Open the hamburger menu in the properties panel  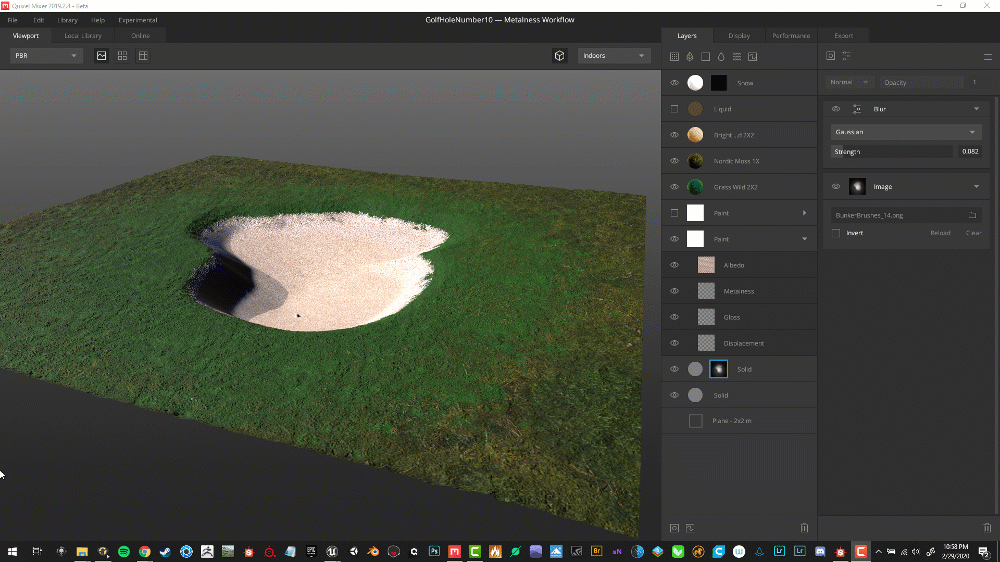click(x=987, y=56)
